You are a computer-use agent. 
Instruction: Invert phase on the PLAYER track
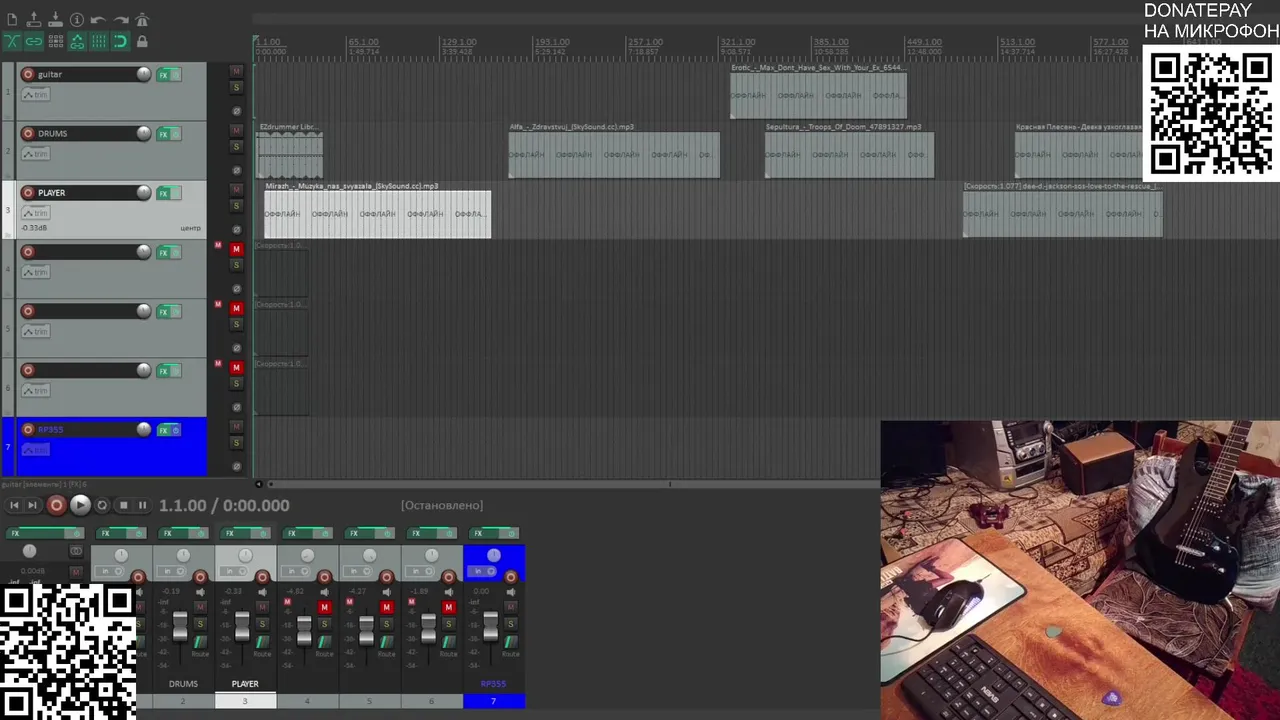pos(237,229)
